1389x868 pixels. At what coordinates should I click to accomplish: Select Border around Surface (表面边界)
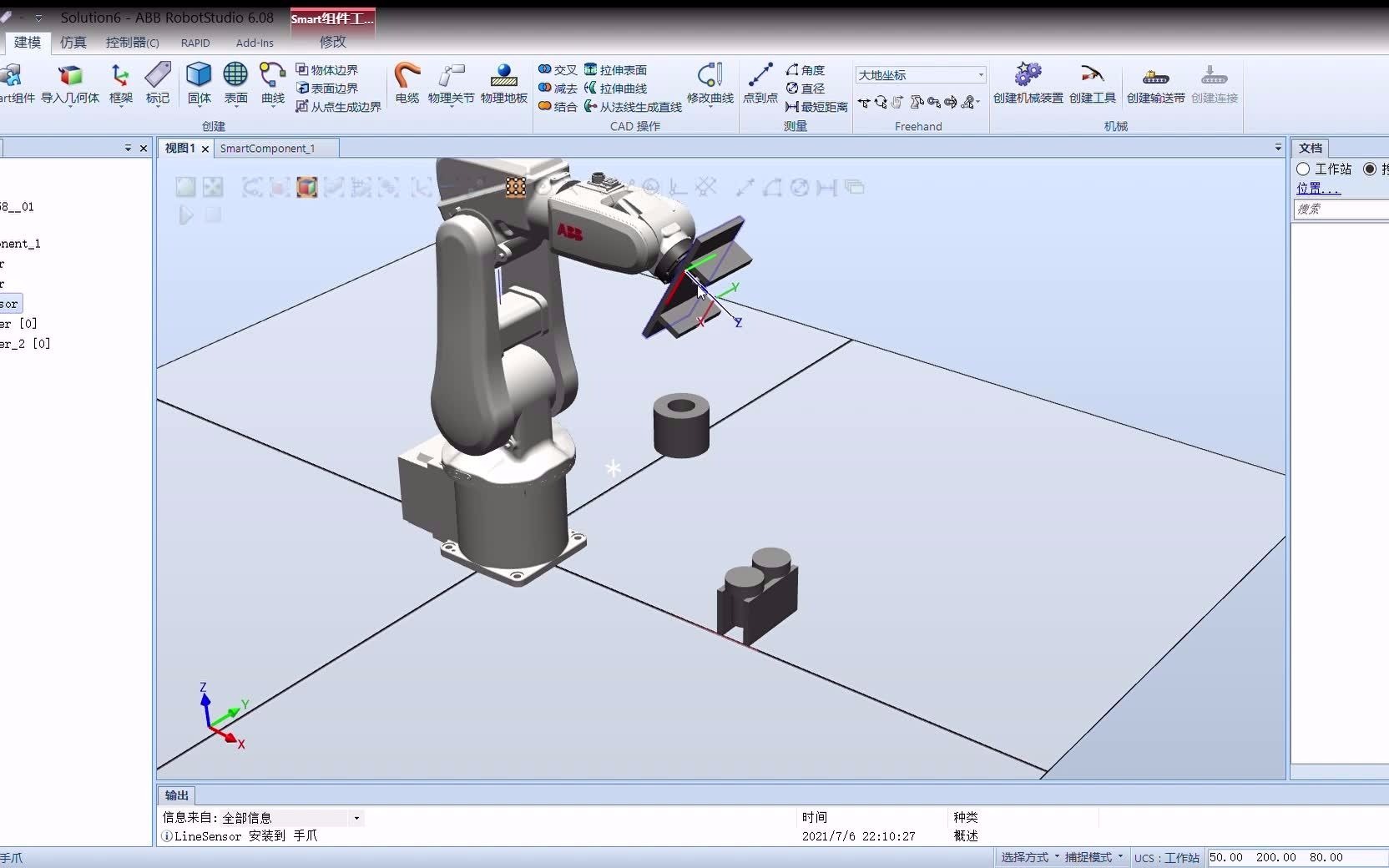327,88
